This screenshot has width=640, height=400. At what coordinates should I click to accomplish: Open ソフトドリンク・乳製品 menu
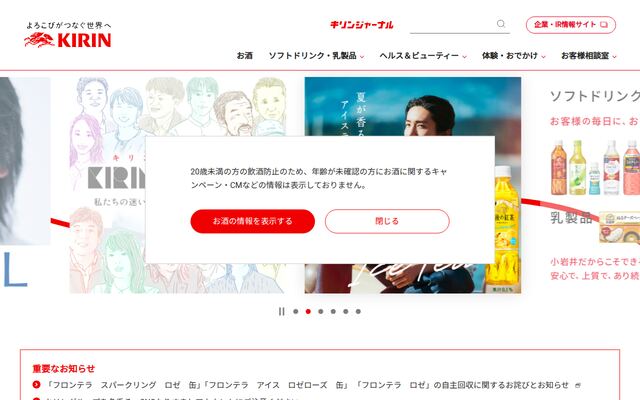(x=313, y=56)
